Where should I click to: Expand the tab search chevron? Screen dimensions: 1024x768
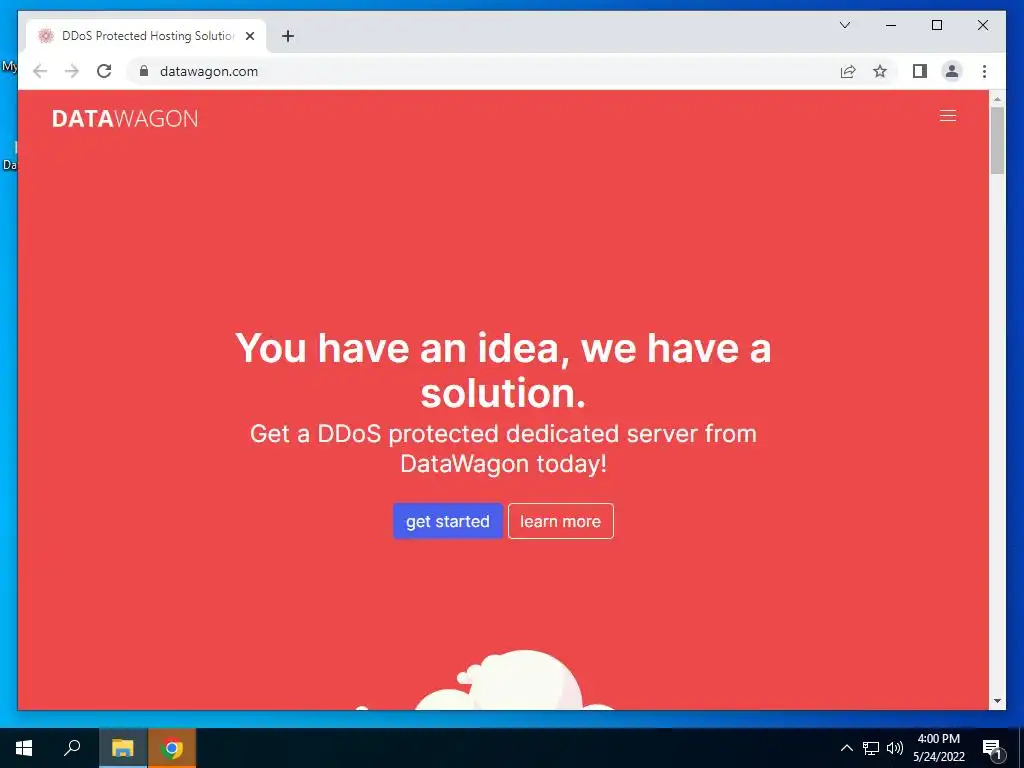tap(844, 25)
